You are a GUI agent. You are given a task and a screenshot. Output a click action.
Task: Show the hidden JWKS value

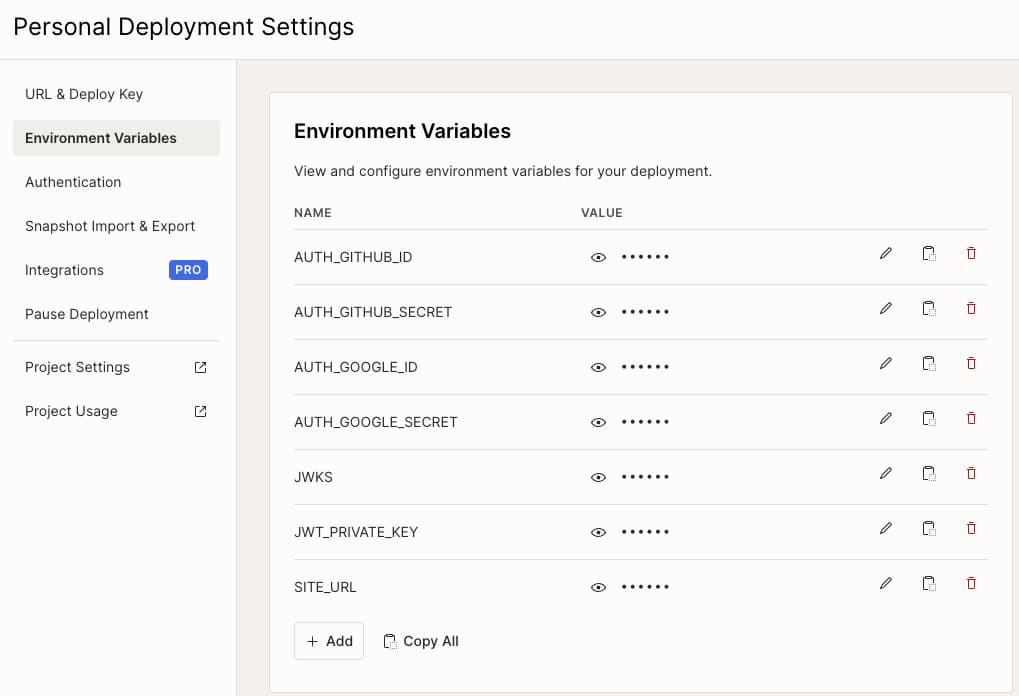[598, 477]
